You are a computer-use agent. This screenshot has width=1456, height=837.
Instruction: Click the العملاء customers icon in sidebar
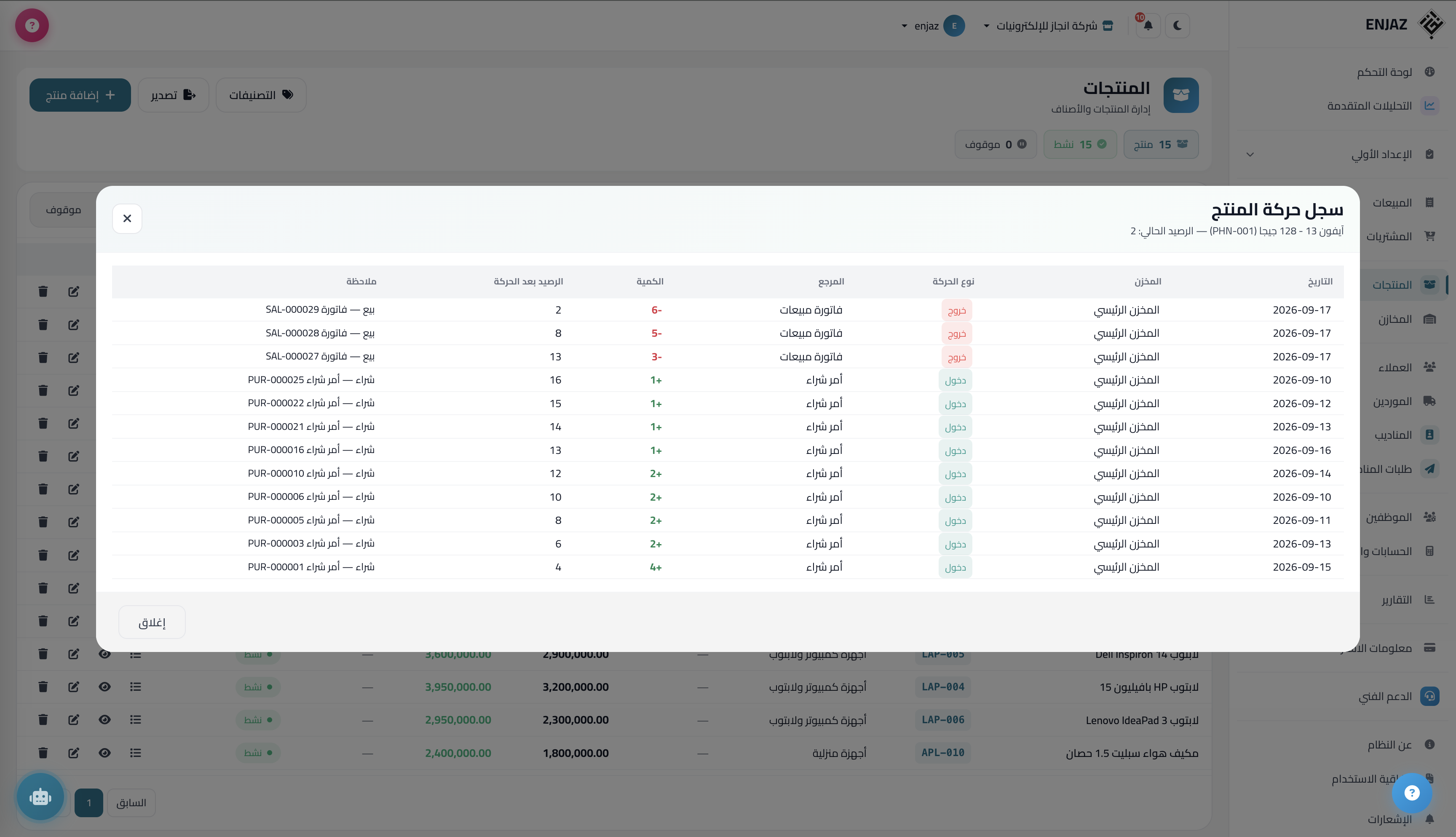(x=1429, y=367)
